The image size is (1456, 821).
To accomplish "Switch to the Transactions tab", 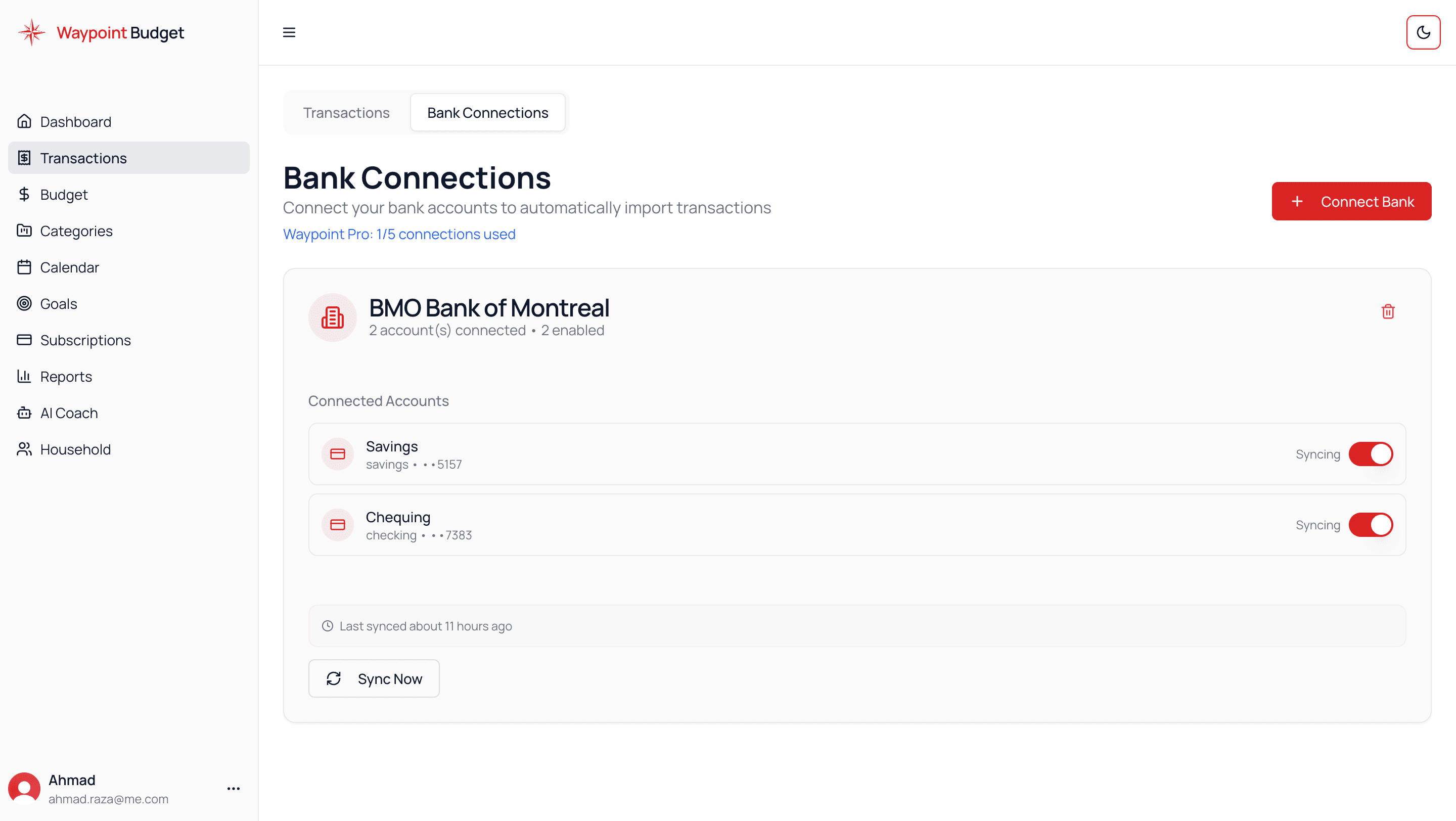I will pyautogui.click(x=346, y=112).
